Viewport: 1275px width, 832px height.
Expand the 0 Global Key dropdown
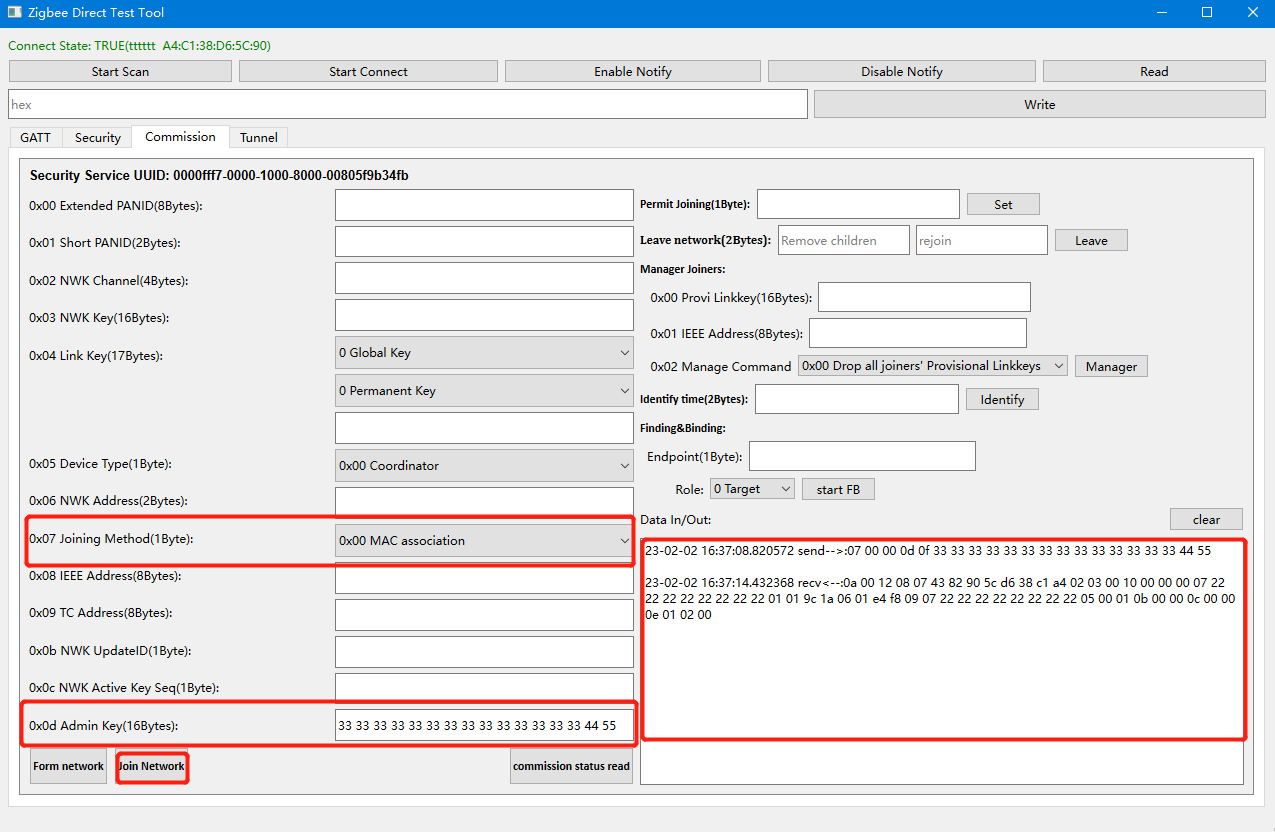(484, 352)
